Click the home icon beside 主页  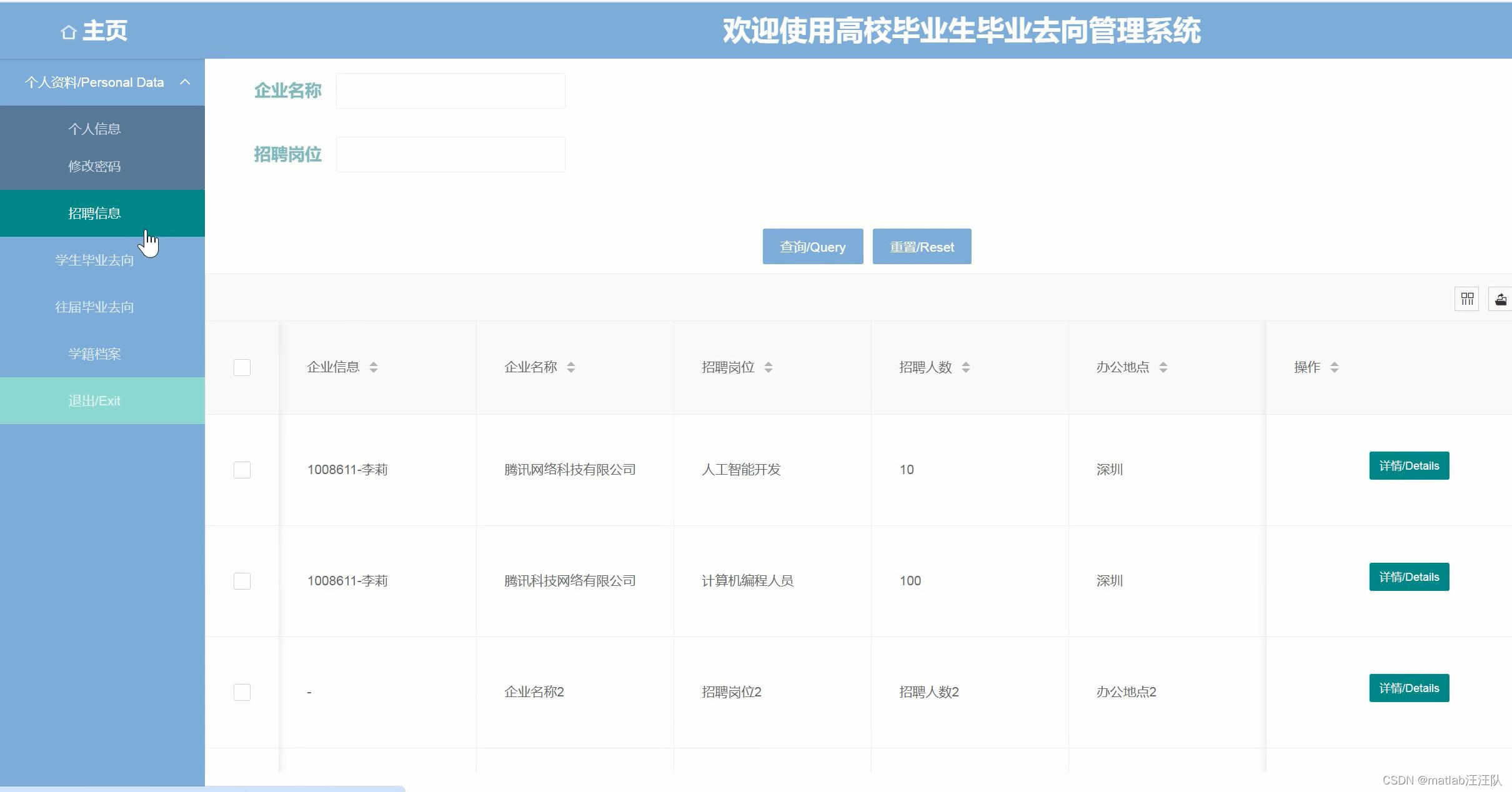pyautogui.click(x=69, y=32)
